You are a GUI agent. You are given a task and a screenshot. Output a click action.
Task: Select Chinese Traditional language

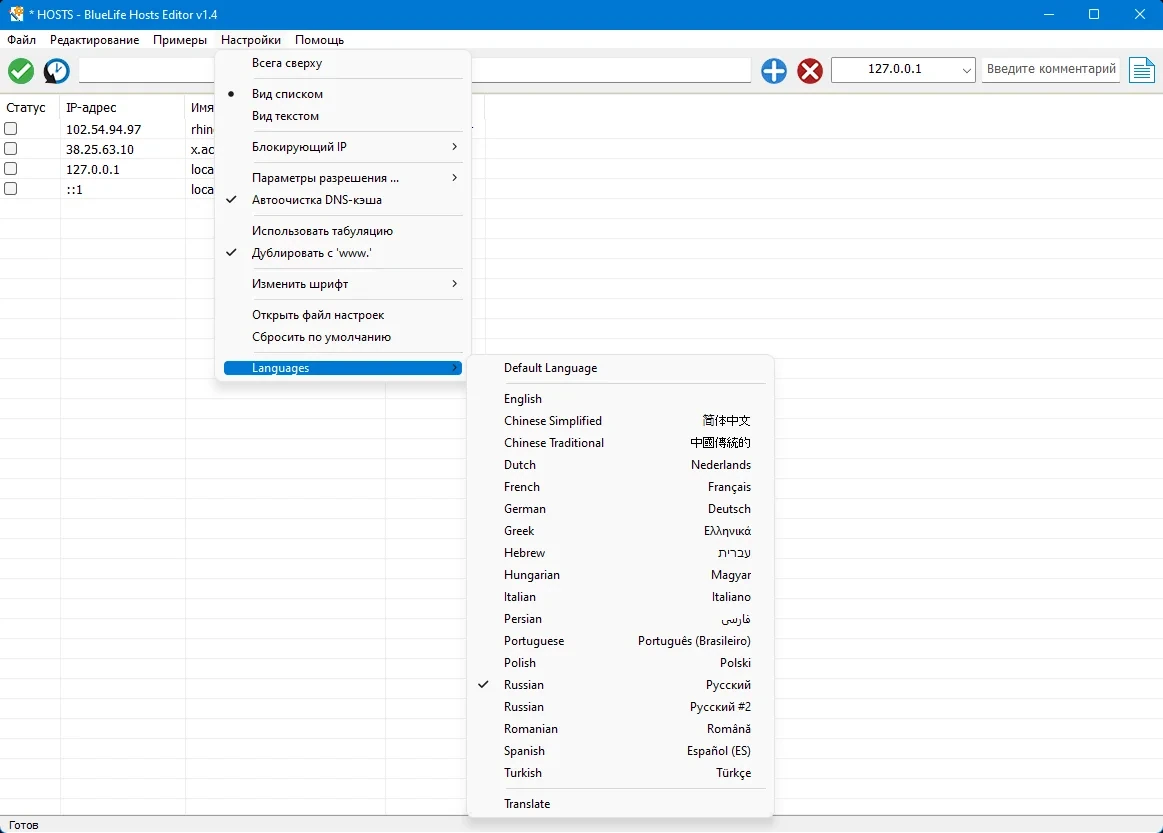(x=620, y=443)
